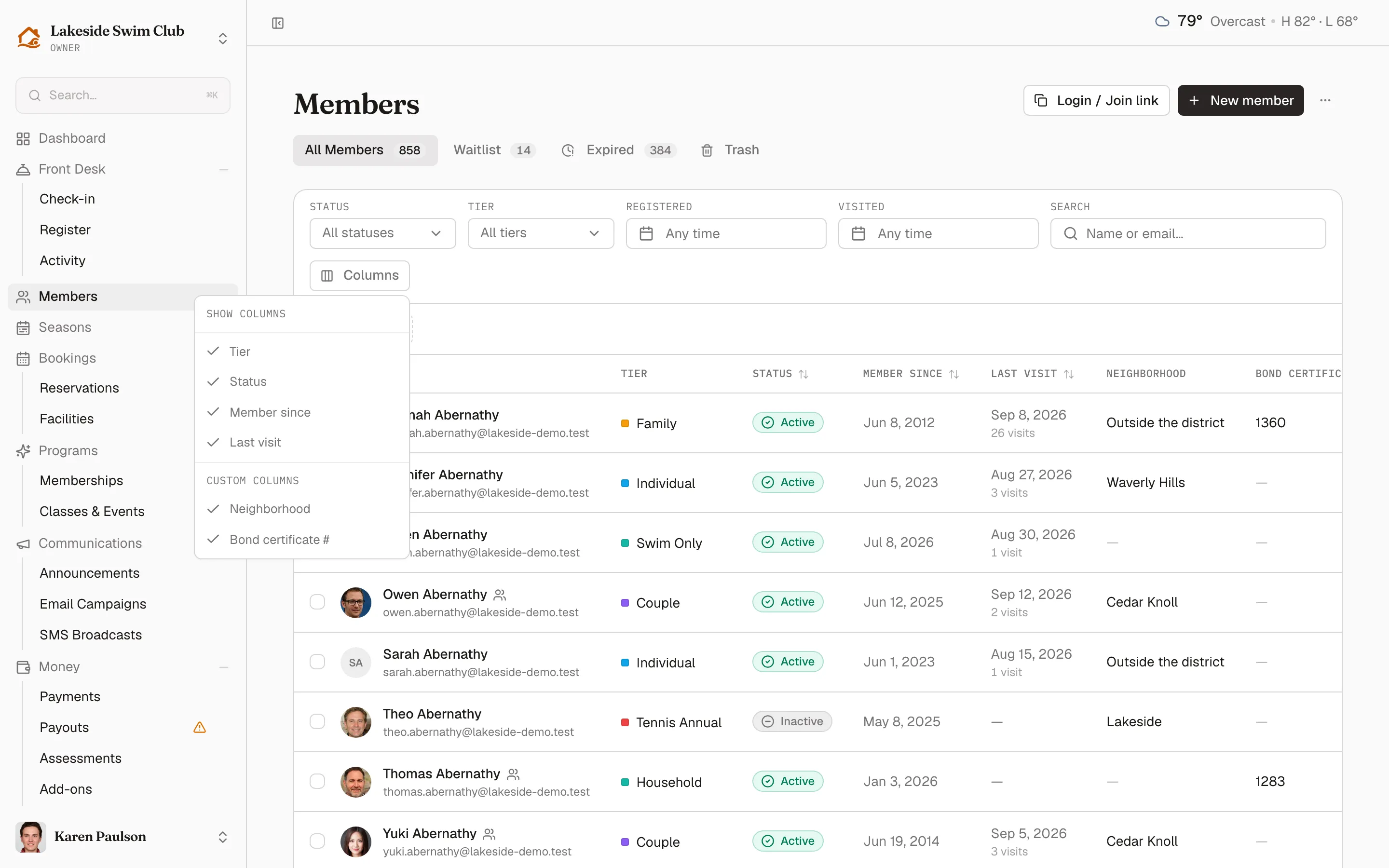Toggle the Bond certificate # column
Image resolution: width=1389 pixels, height=868 pixels.
[x=302, y=540]
